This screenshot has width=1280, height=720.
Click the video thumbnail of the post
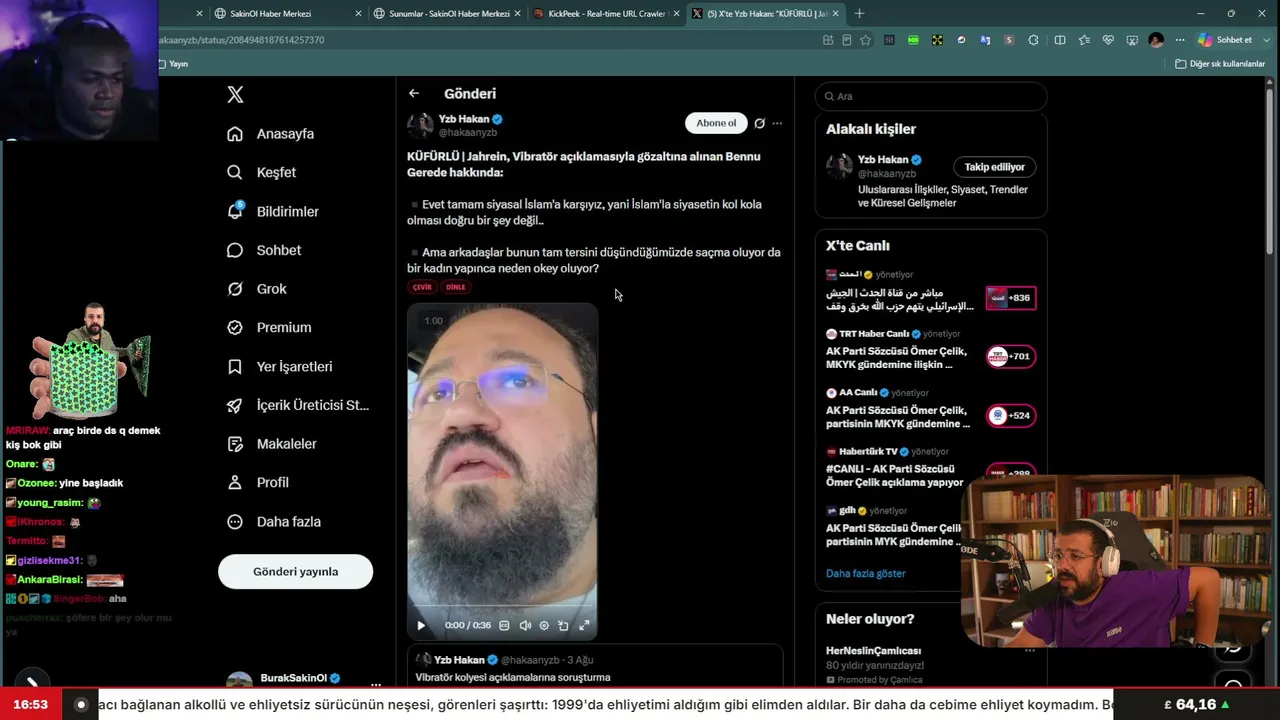coord(502,470)
